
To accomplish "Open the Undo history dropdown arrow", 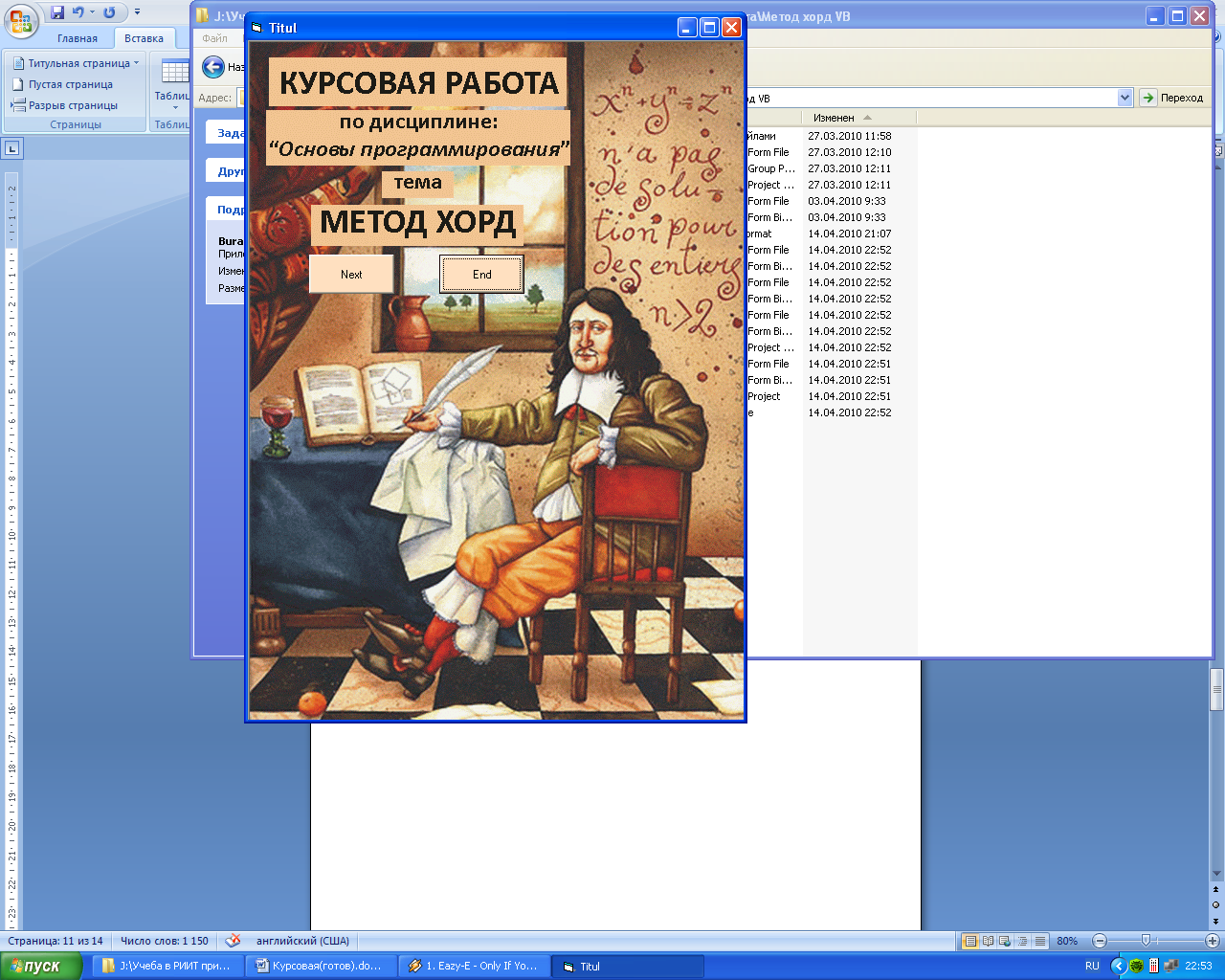I will [x=92, y=12].
